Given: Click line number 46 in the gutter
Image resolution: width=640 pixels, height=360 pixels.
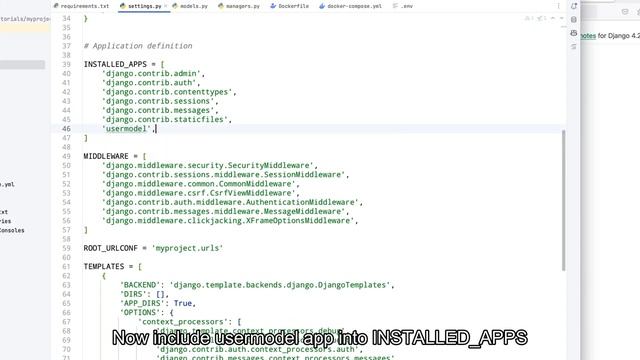Looking at the screenshot, I should point(66,129).
